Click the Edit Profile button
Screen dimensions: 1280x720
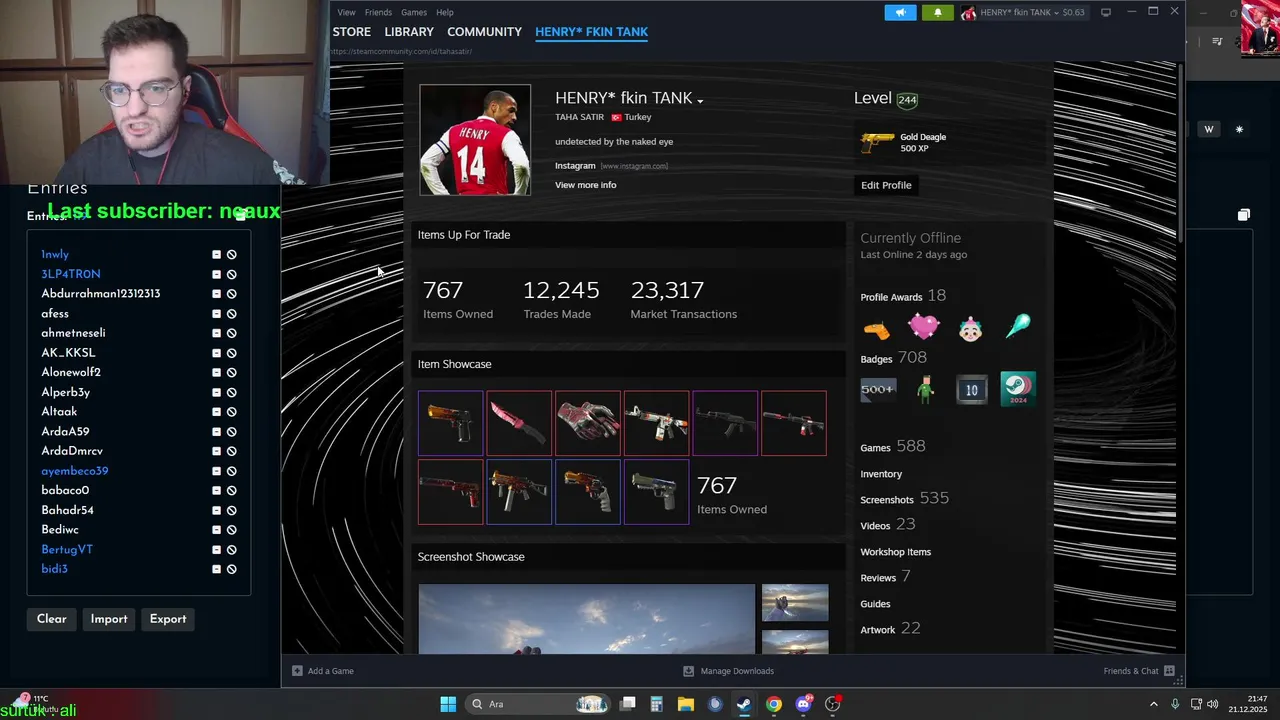(x=886, y=185)
